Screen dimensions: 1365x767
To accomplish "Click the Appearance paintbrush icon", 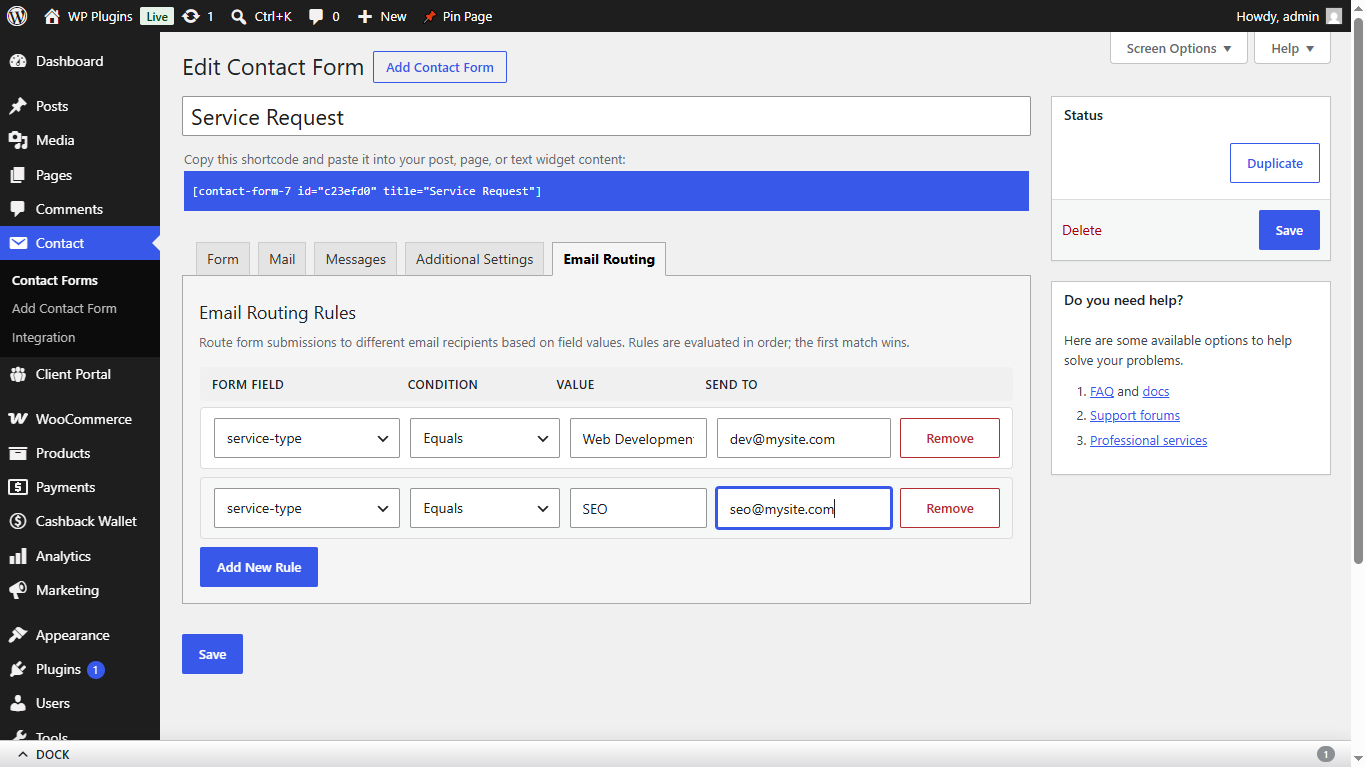I will click(18, 635).
